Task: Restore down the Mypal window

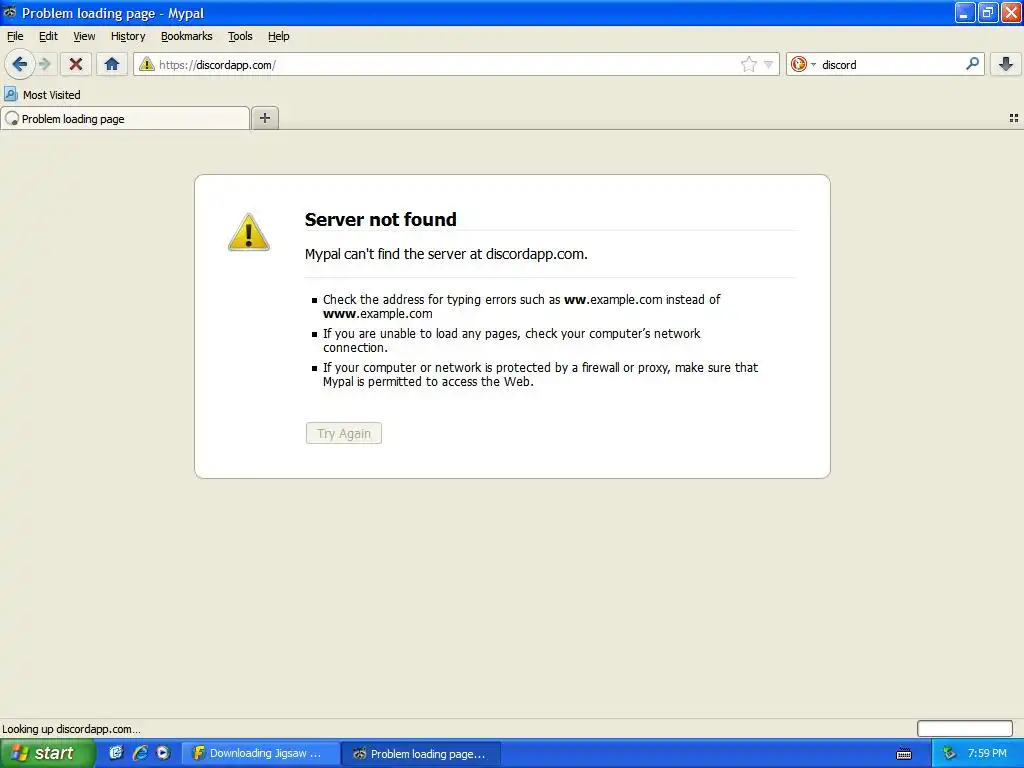Action: [x=988, y=12]
